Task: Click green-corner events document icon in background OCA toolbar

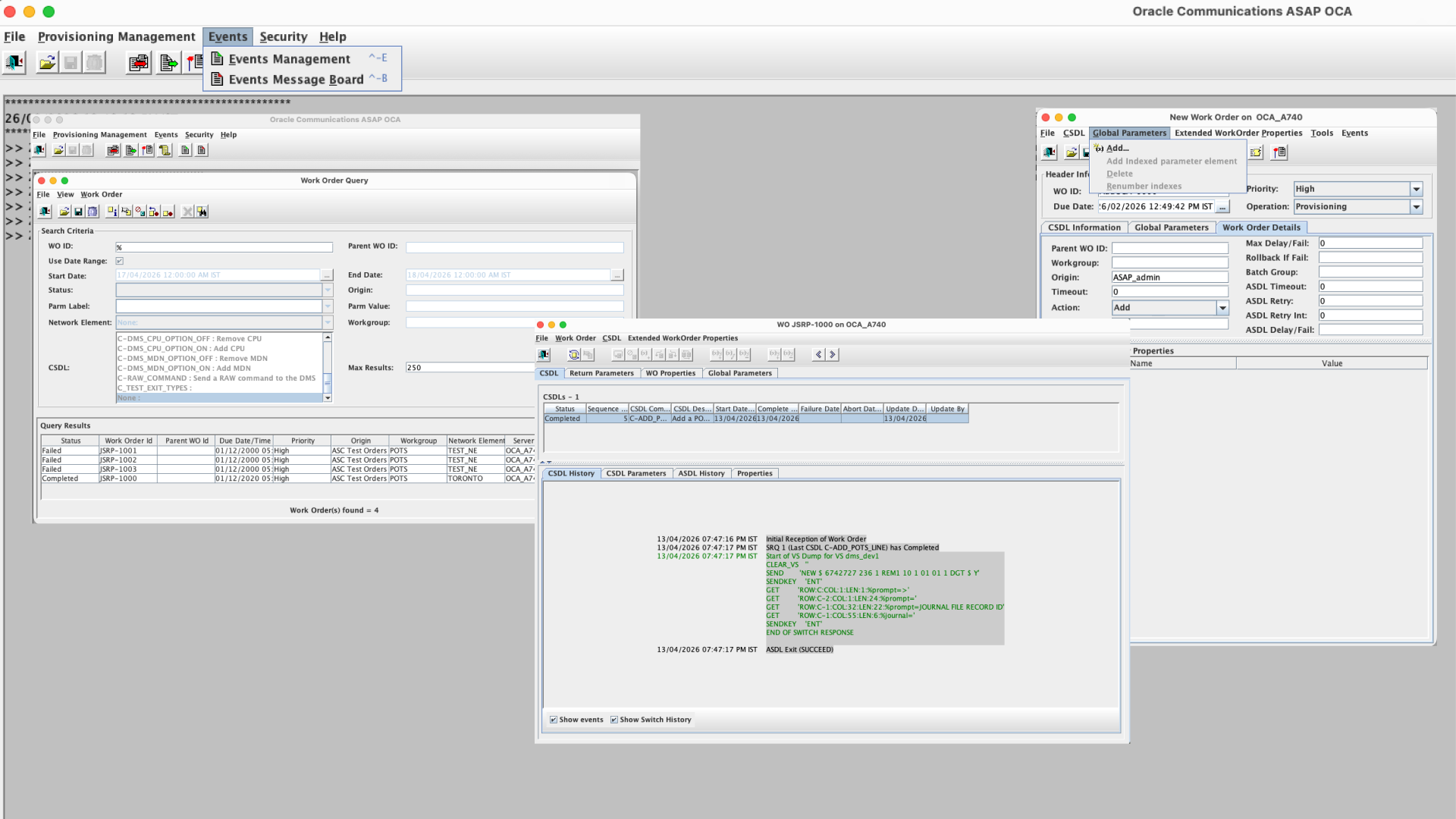Action: coord(185,150)
